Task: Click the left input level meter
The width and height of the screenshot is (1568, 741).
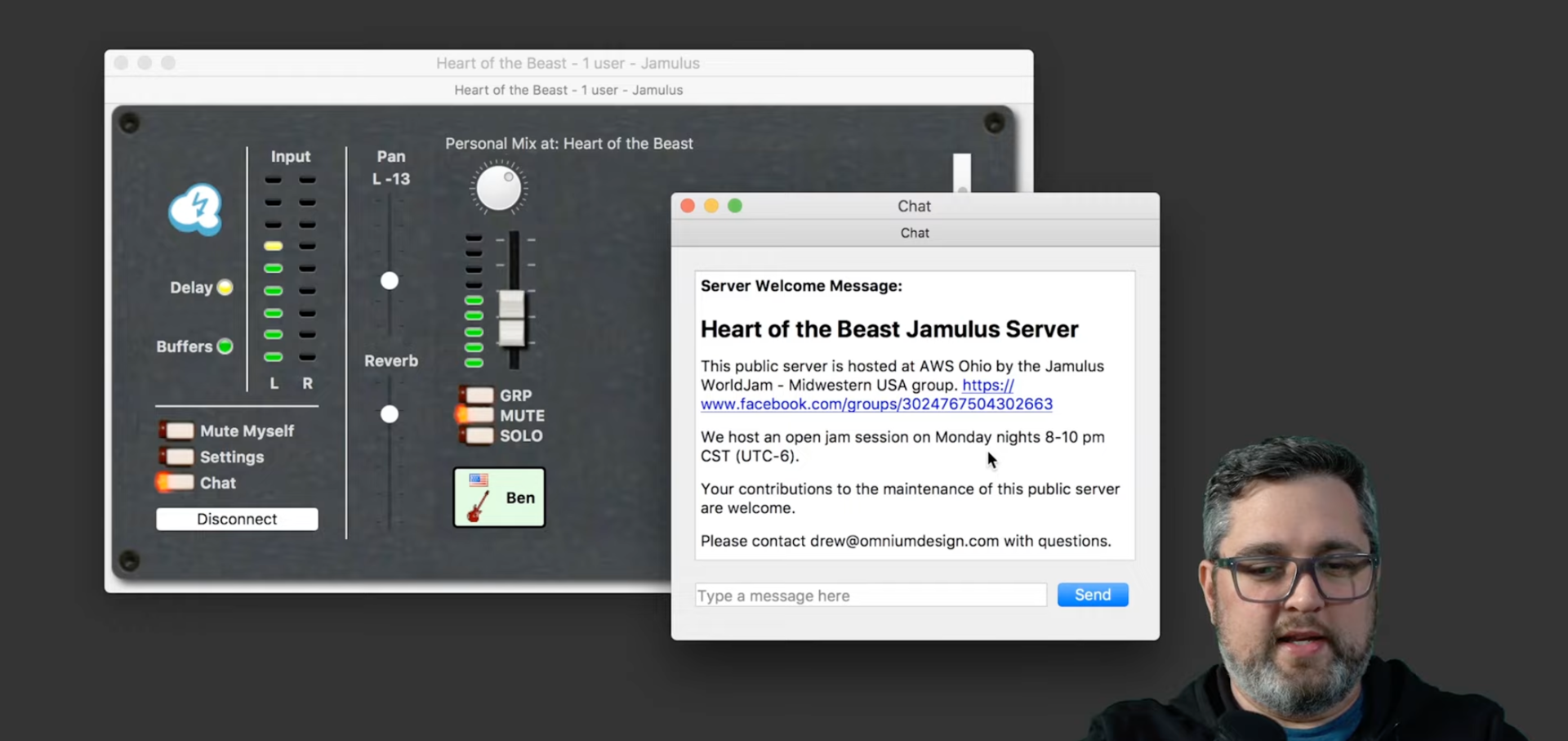Action: point(274,268)
